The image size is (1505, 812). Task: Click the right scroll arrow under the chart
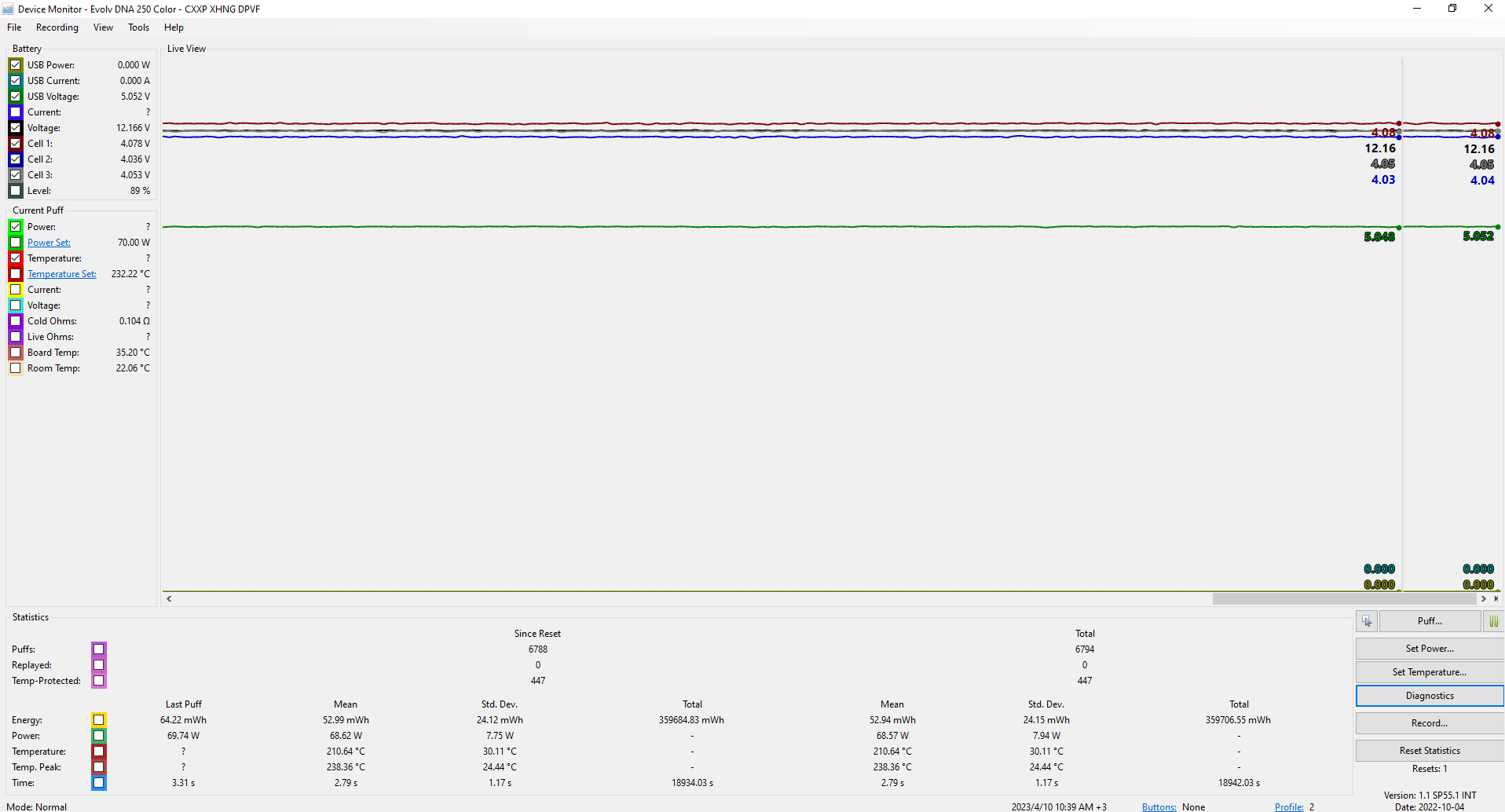point(1484,599)
